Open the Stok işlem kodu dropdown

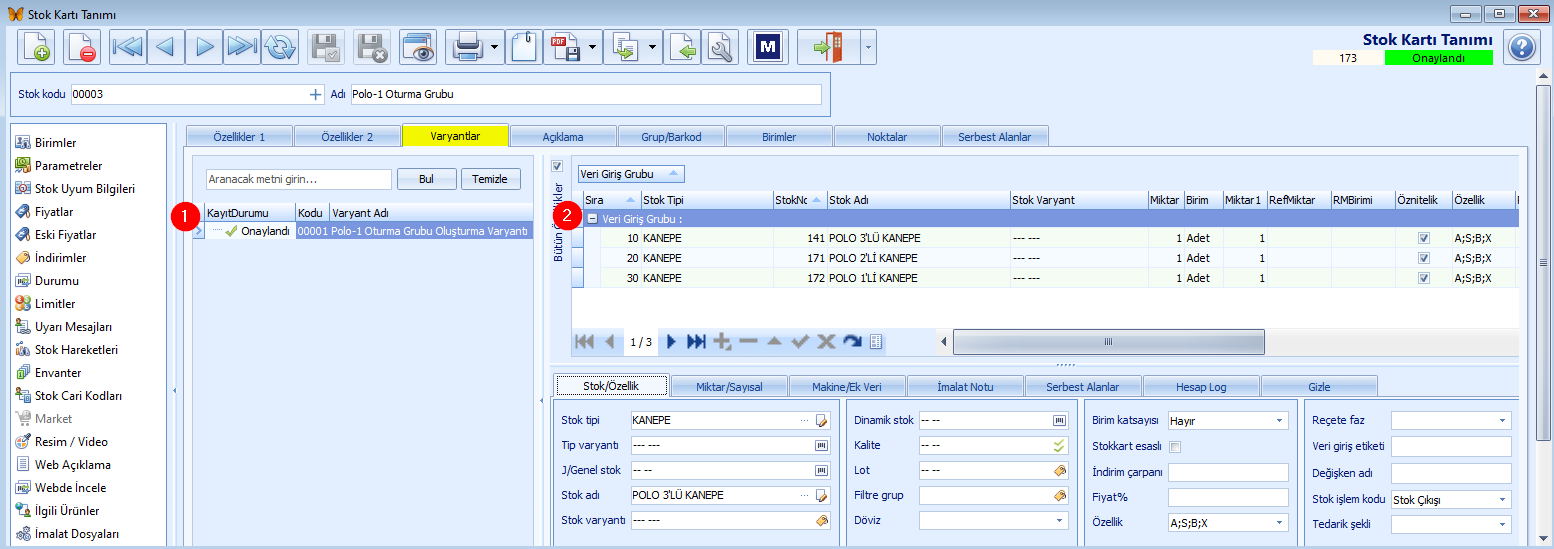click(x=1451, y=499)
